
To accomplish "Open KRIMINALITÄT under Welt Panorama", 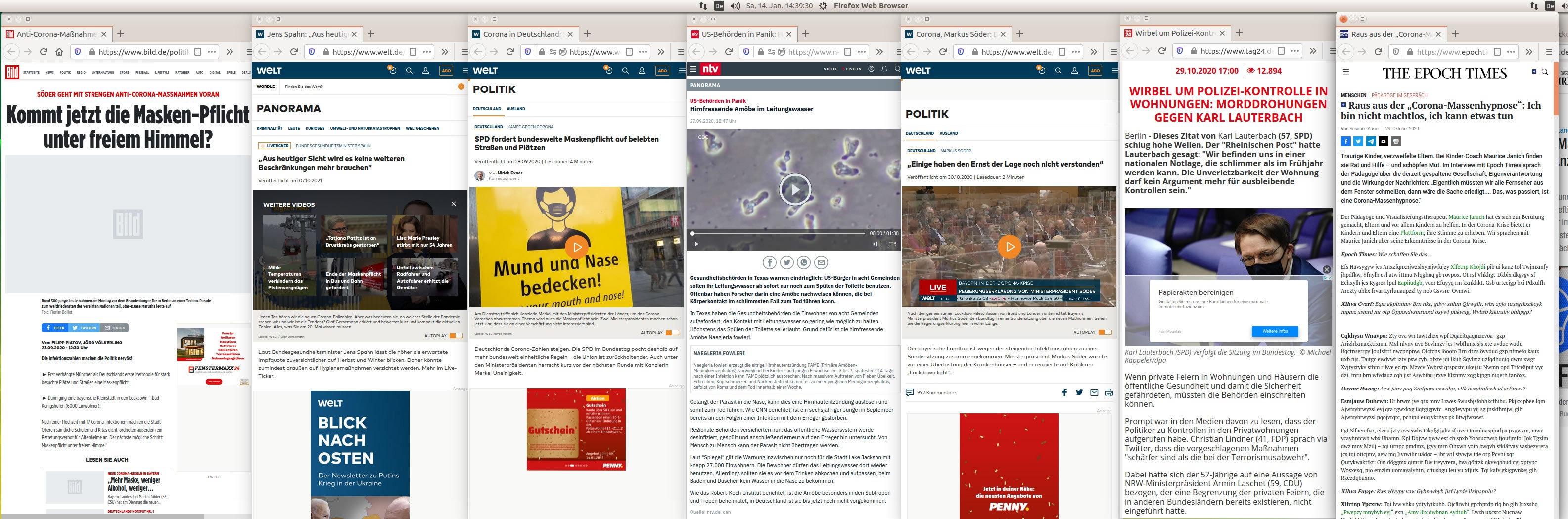I will (x=270, y=129).
